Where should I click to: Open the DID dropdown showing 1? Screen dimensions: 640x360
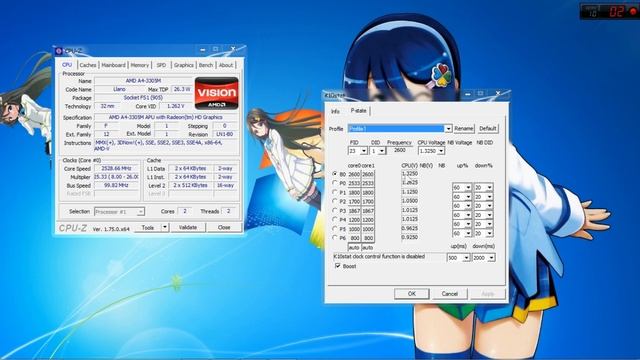[382, 151]
